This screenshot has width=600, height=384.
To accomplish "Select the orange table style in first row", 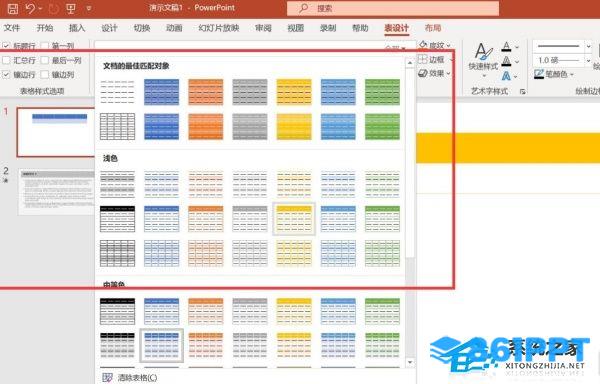I will [x=205, y=92].
